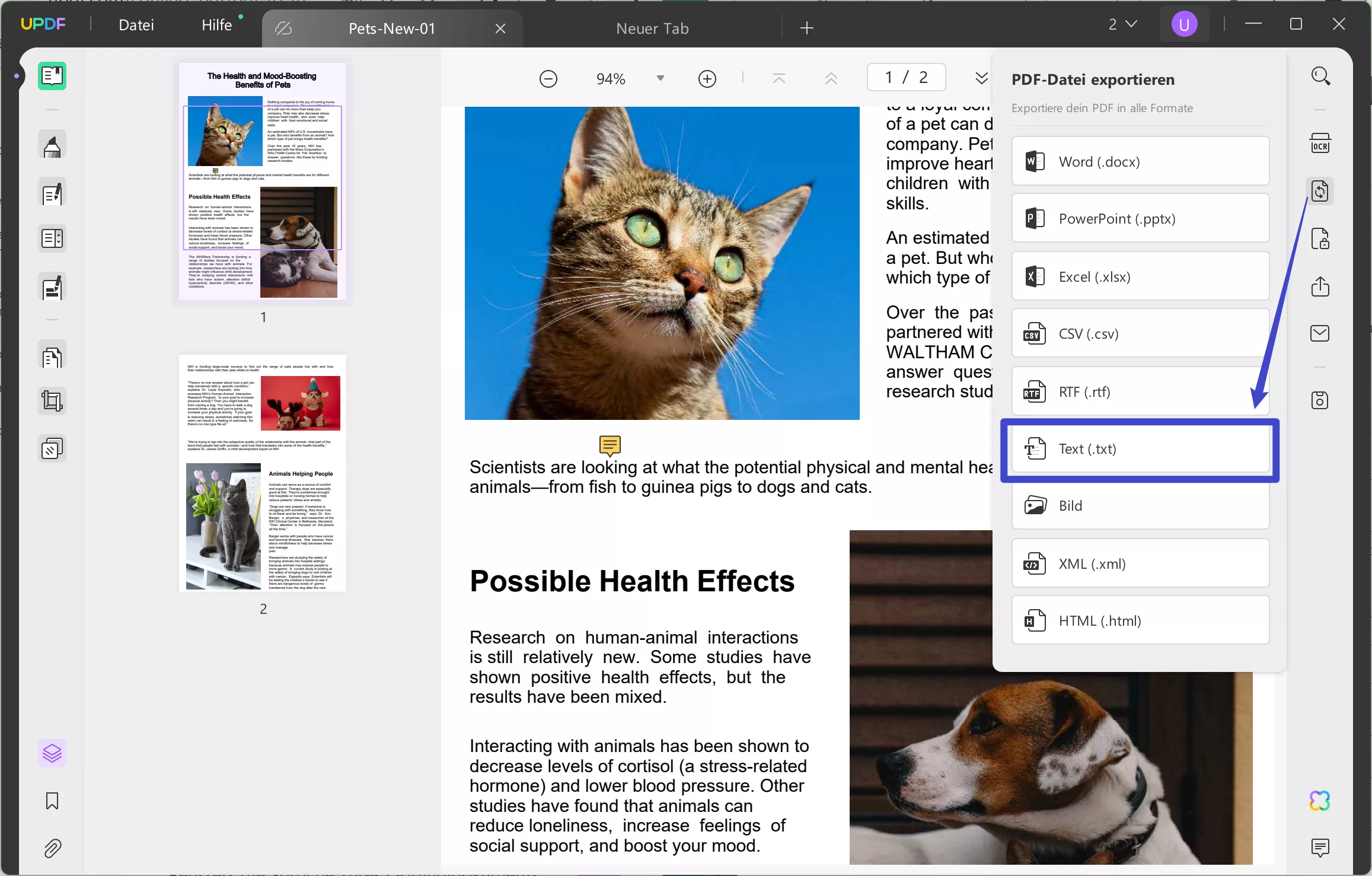Export PDF as Word (.docx)
The height and width of the screenshot is (876, 1372).
[1140, 162]
